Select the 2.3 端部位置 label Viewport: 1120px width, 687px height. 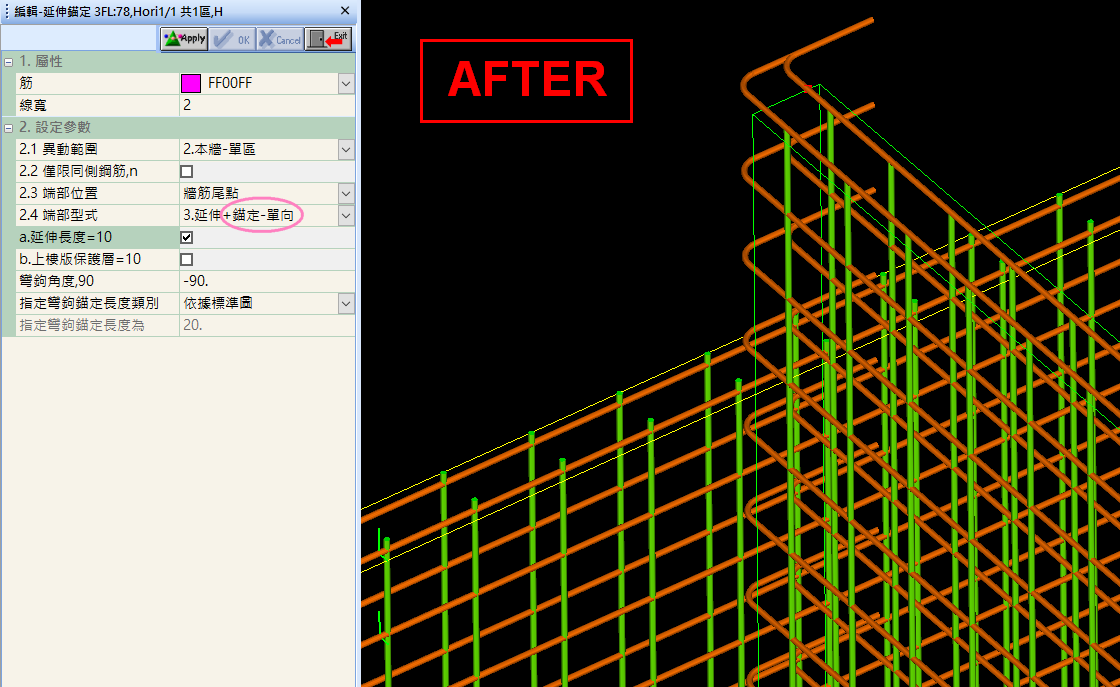[59, 194]
